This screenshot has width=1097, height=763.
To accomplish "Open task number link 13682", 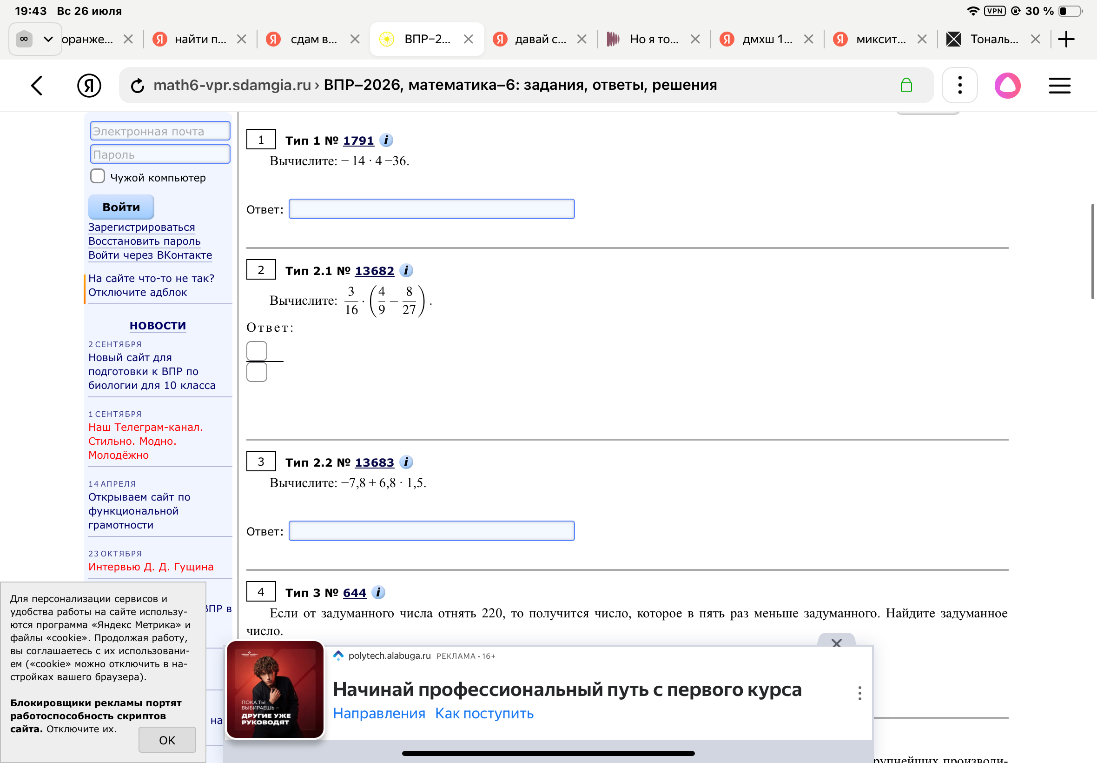I will pyautogui.click(x=374, y=271).
